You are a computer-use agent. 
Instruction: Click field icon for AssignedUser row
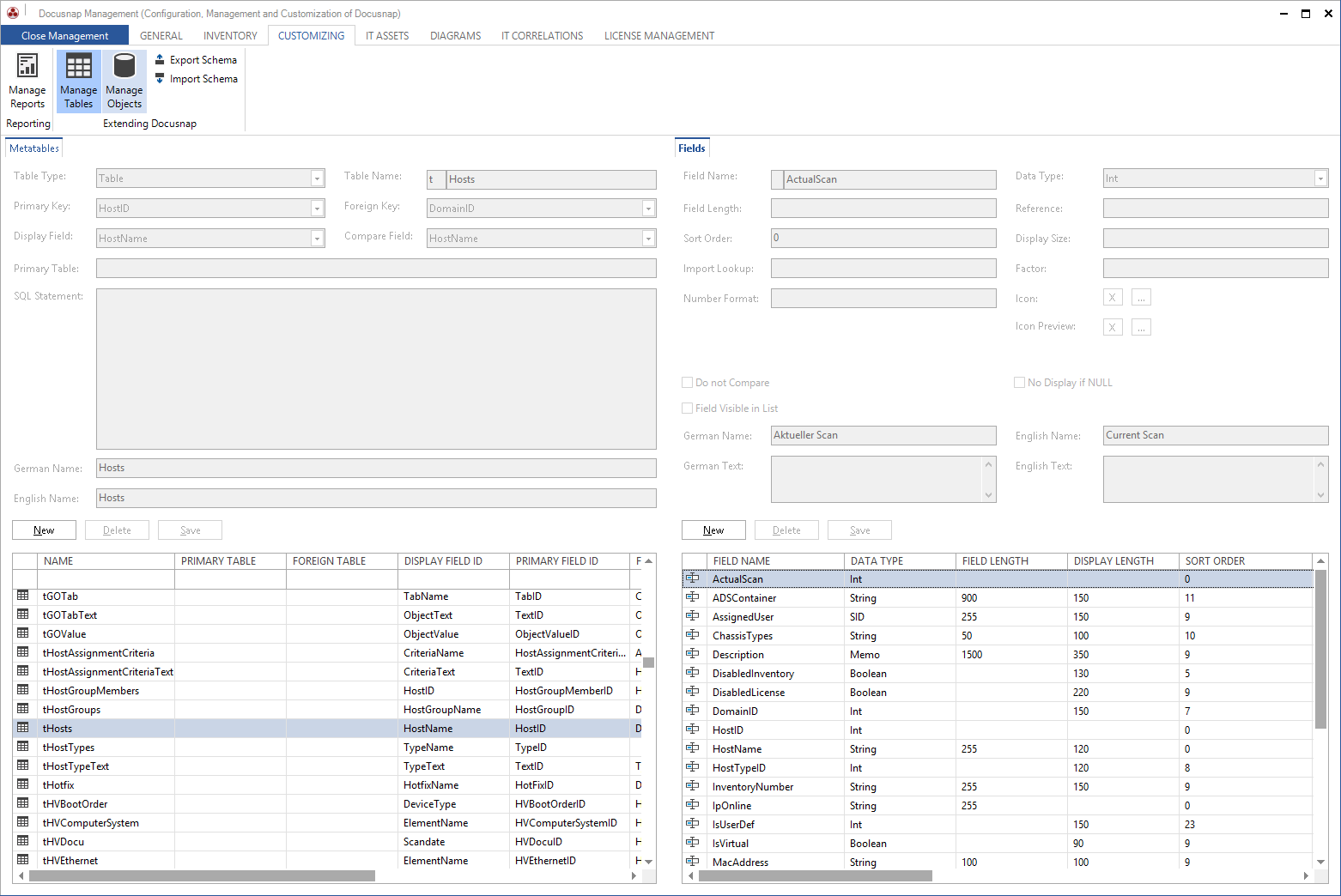pyautogui.click(x=693, y=616)
